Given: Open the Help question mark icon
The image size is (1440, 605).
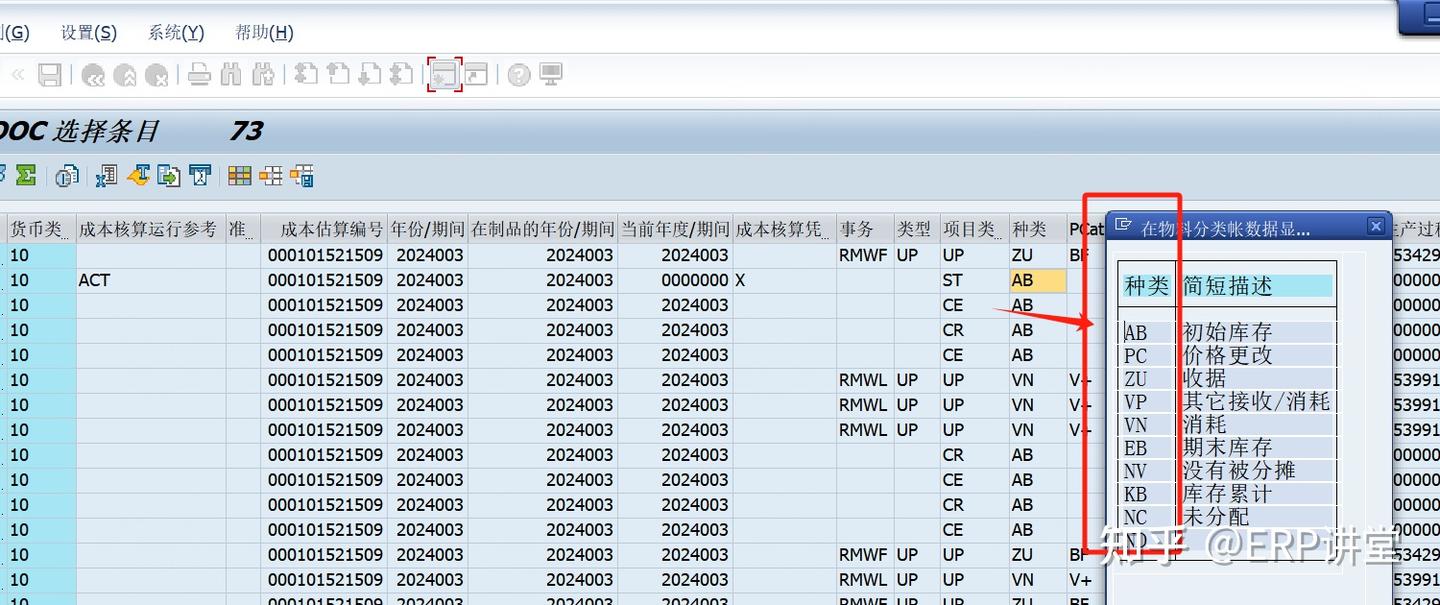Looking at the screenshot, I should [x=518, y=75].
